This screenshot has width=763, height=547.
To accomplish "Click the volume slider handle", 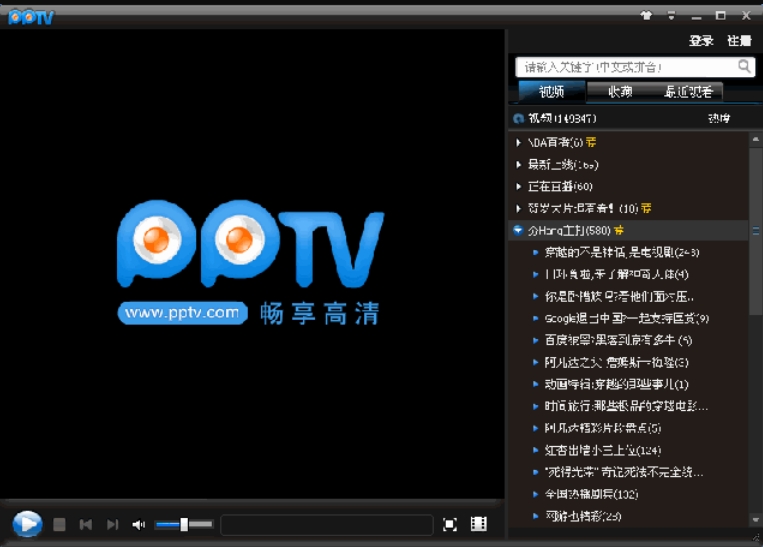I will coord(184,524).
